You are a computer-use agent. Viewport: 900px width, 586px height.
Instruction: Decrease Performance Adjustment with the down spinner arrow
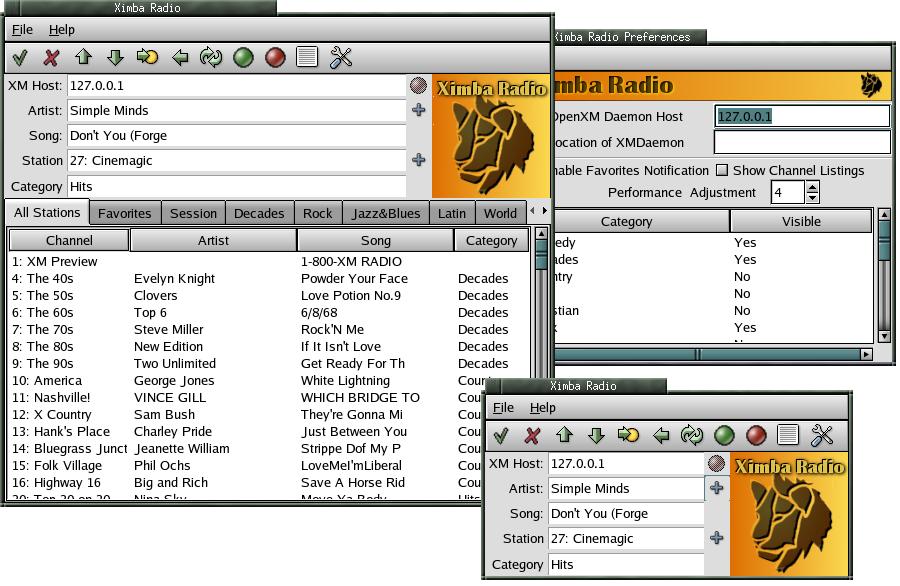tap(813, 198)
